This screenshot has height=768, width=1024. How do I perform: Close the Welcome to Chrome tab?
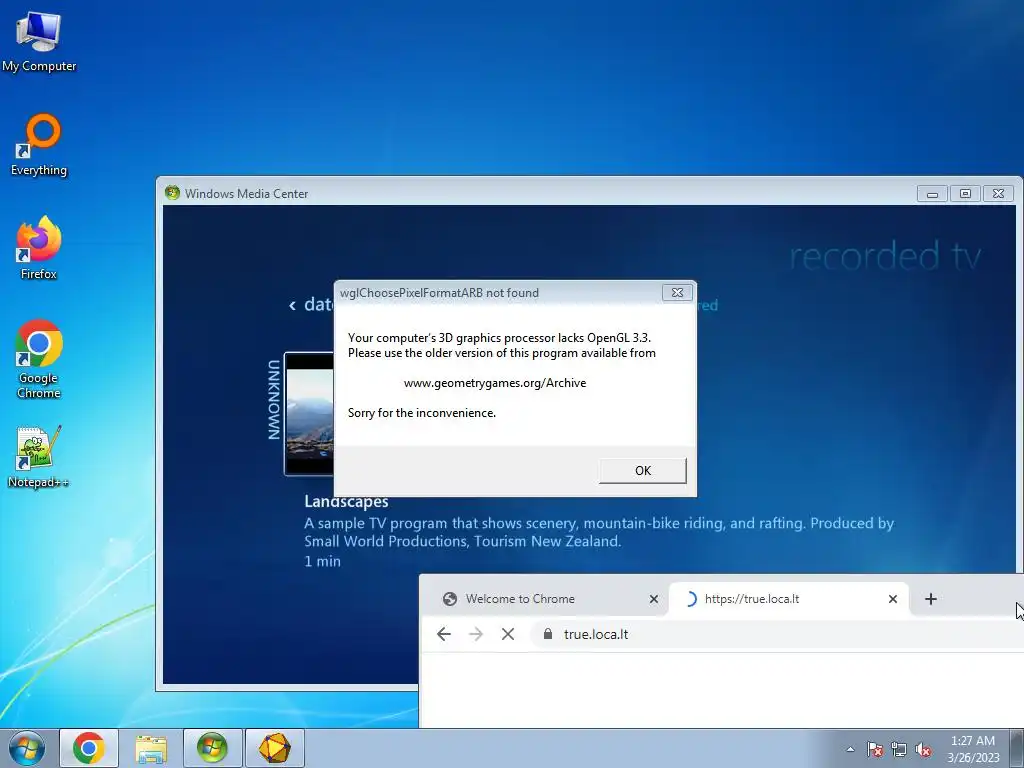tap(654, 599)
